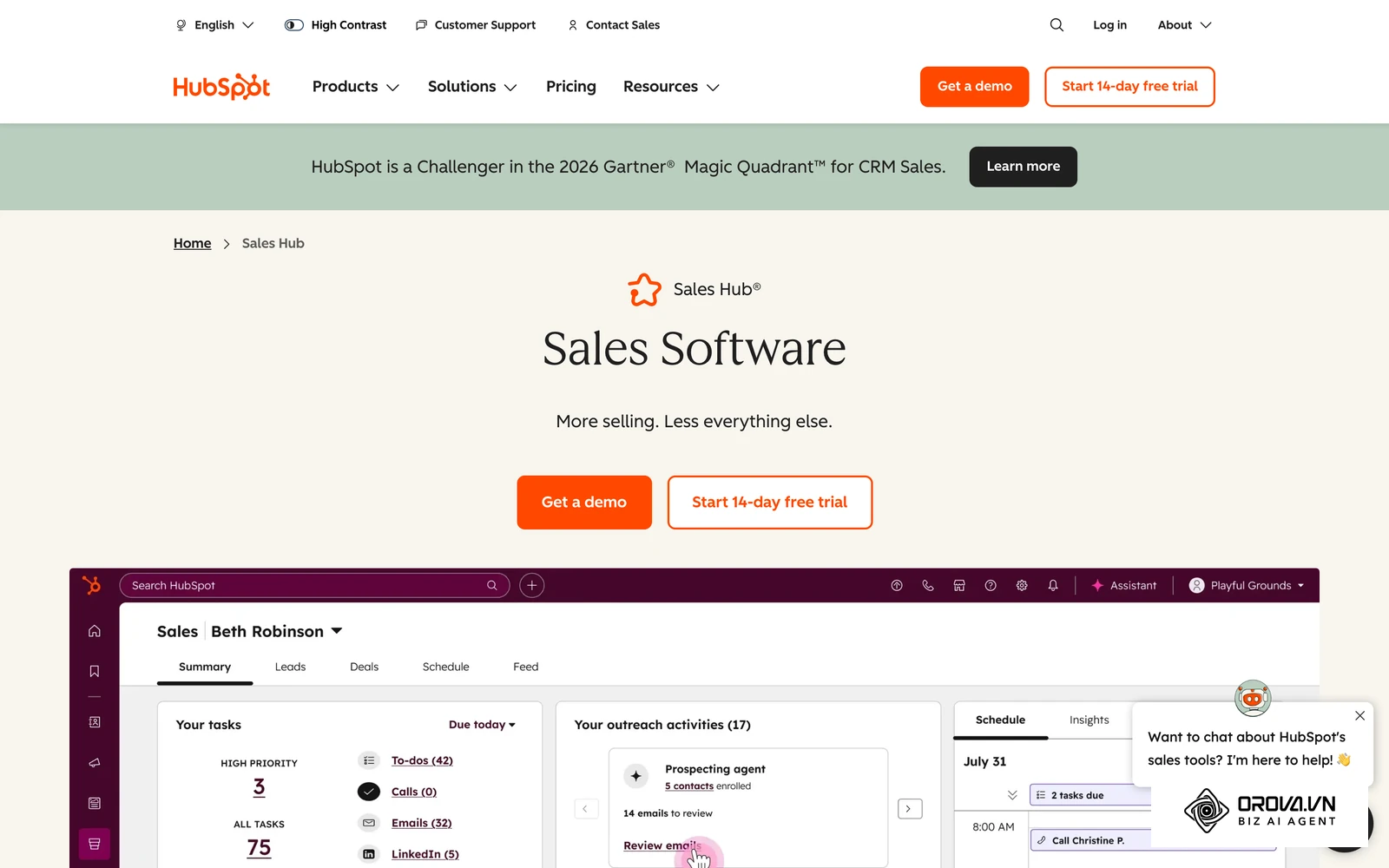
Task: Click the hero Get a demo button
Action: 584,503
